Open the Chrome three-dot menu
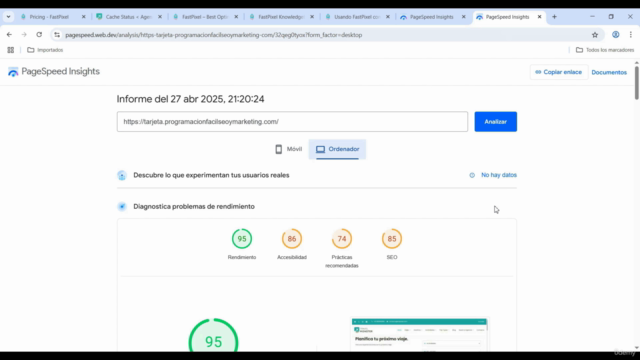The image size is (640, 360). click(631, 35)
